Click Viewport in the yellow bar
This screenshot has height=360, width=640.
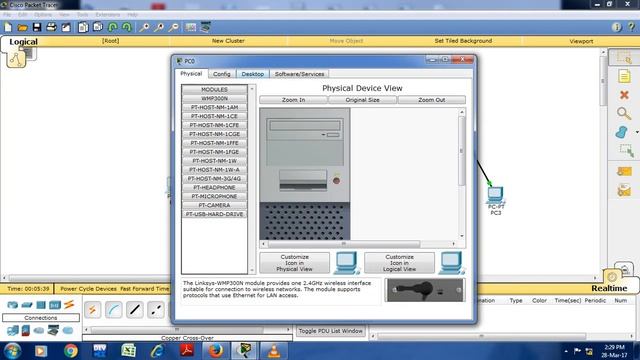[x=581, y=41]
